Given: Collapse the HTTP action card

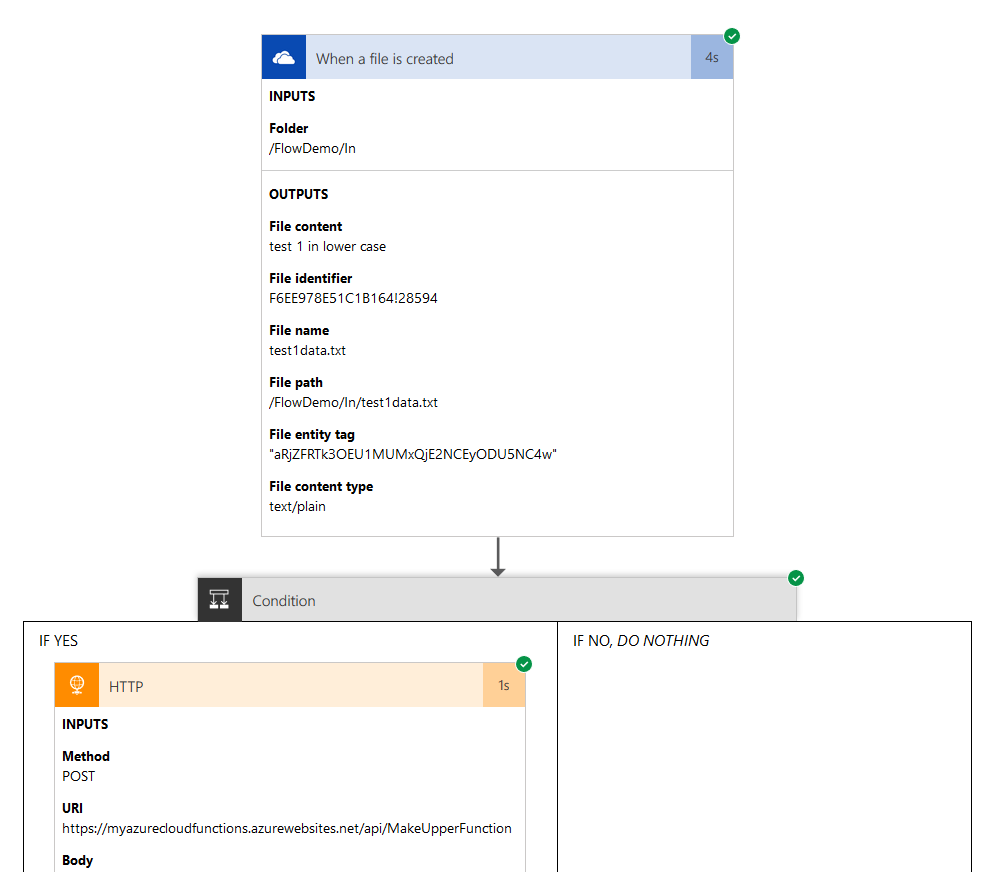Looking at the screenshot, I should tap(250, 685).
